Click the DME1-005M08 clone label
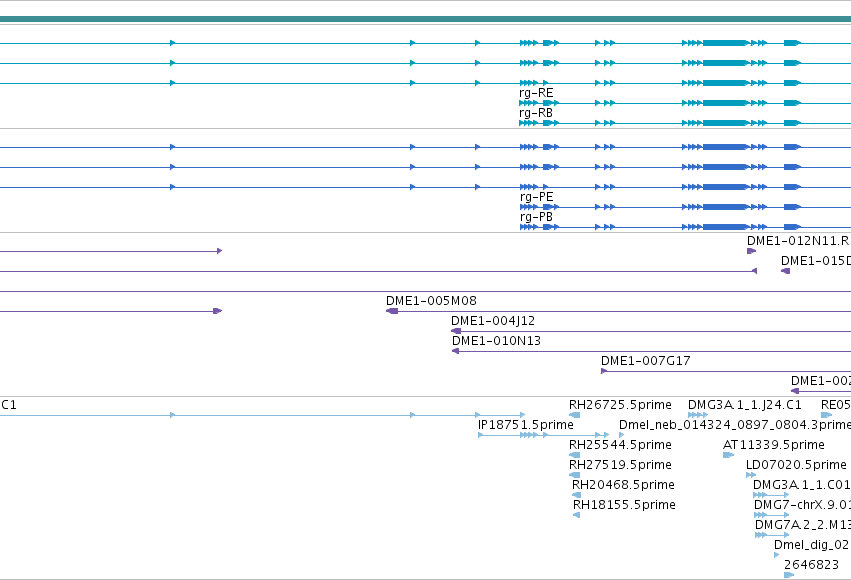 point(431,301)
